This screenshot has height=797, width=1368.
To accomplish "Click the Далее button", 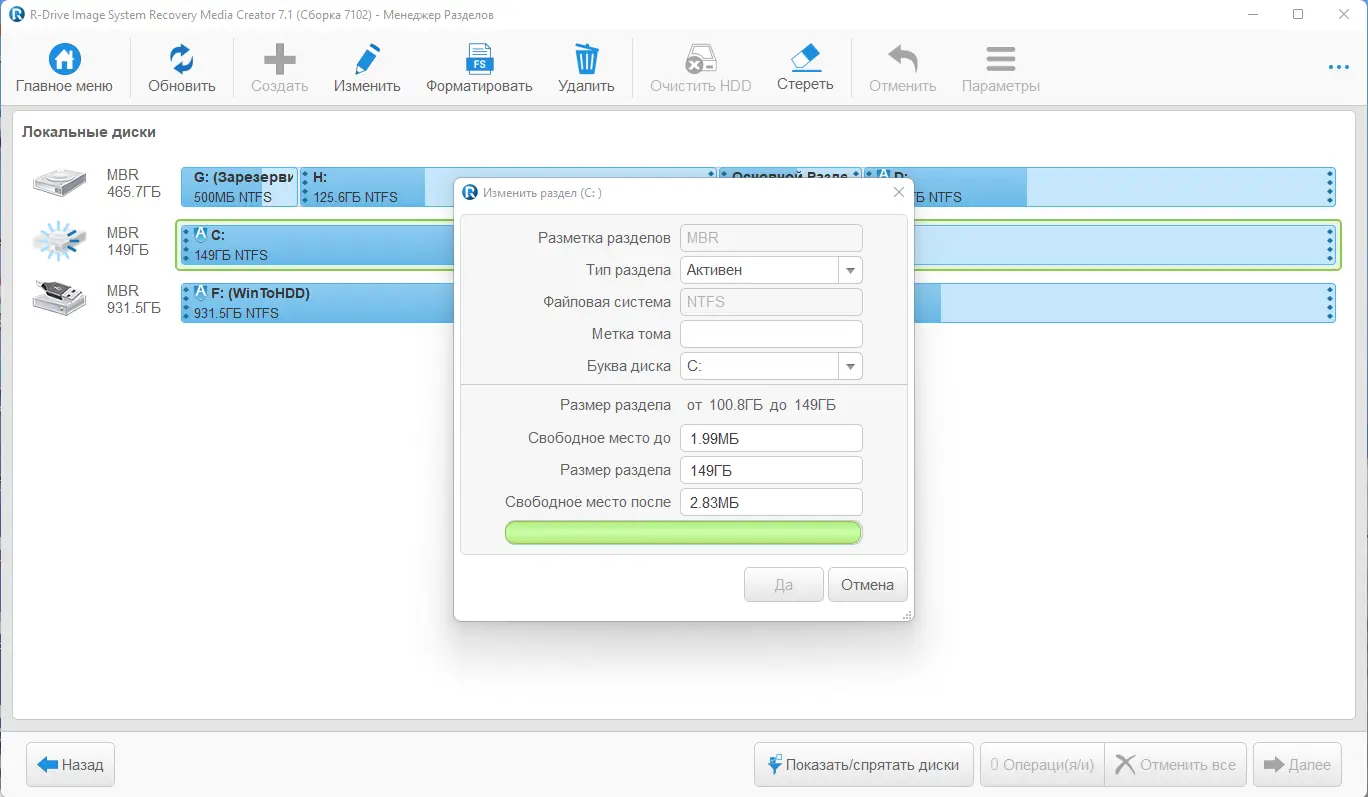I will (1297, 765).
